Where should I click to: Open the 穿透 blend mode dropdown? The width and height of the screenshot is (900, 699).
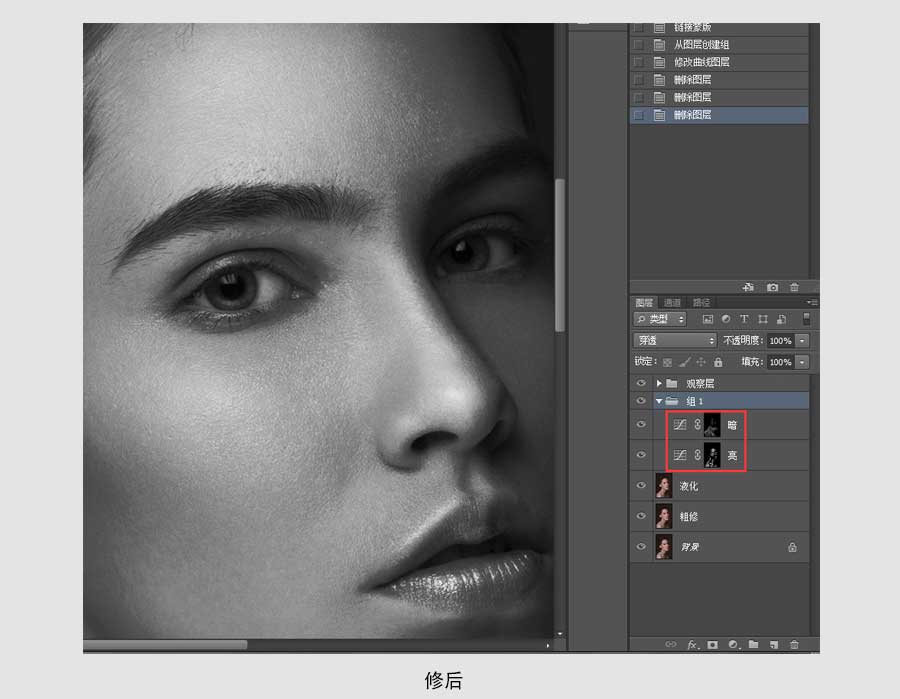[675, 341]
